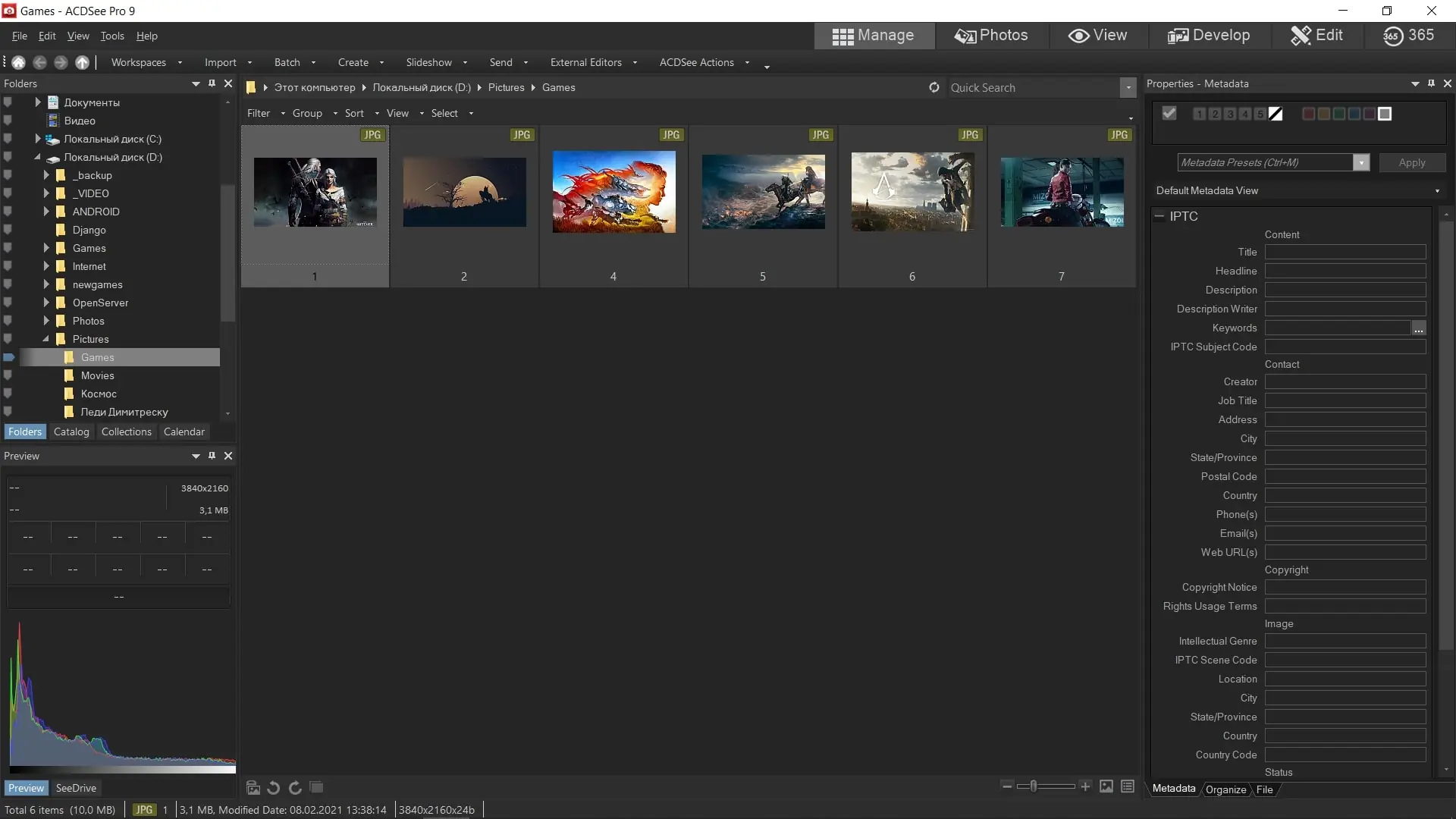Click the refresh icon beside Quick Search
This screenshot has width=1456, height=819.
tap(934, 87)
